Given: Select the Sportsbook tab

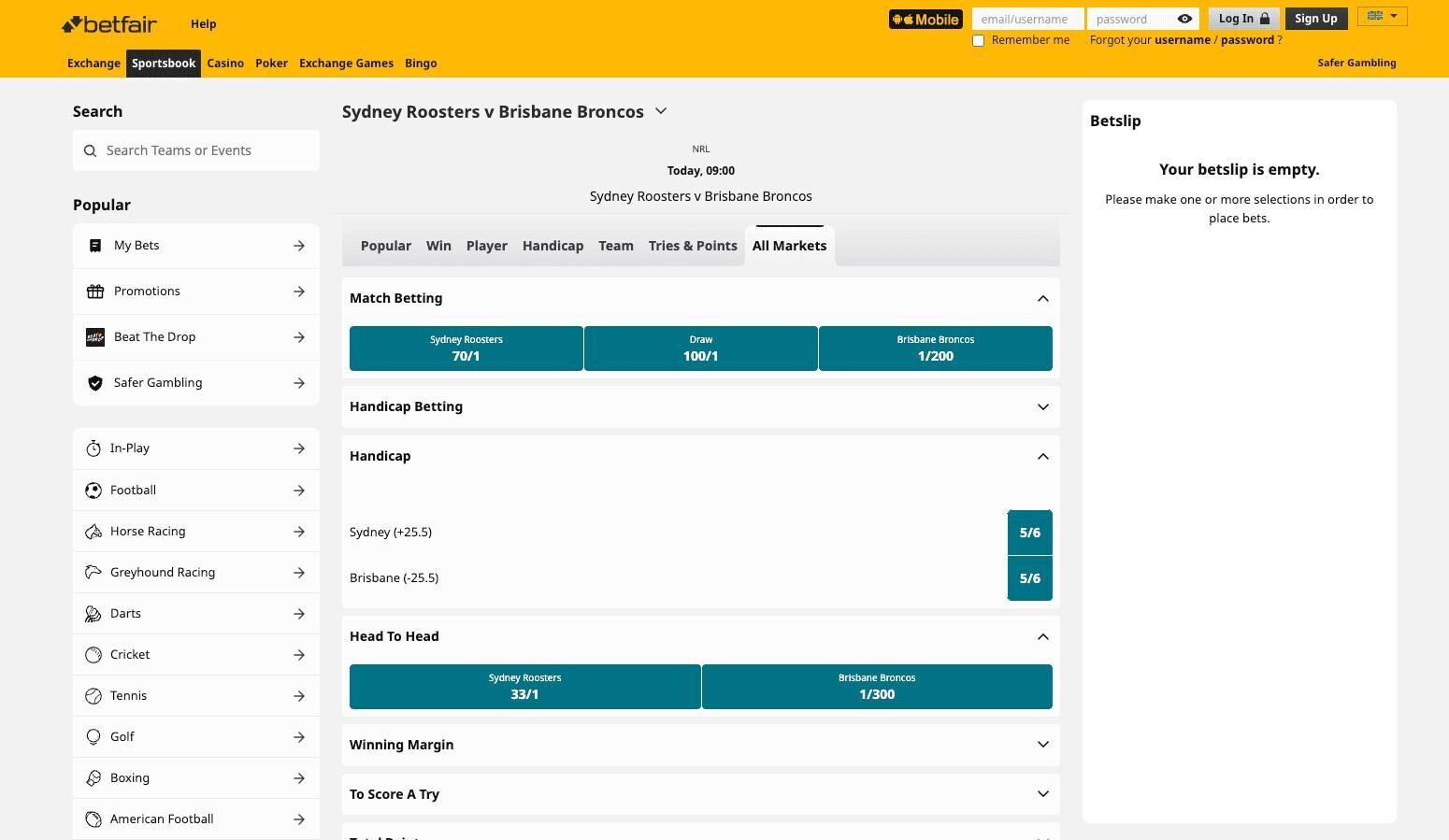Looking at the screenshot, I should (x=164, y=64).
